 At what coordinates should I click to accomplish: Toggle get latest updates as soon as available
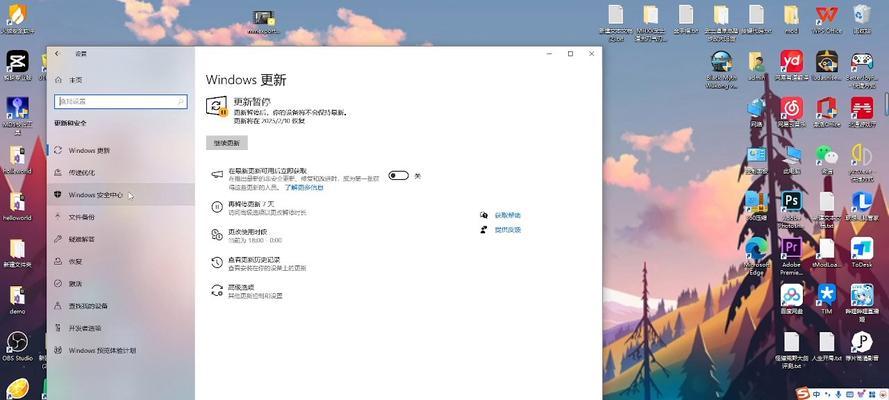pyautogui.click(x=399, y=176)
